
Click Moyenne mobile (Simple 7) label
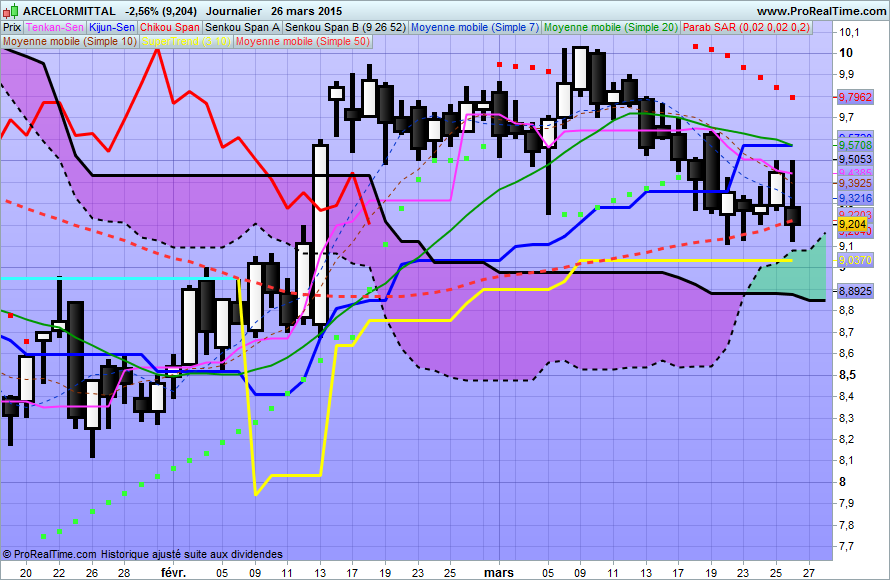[x=475, y=27]
